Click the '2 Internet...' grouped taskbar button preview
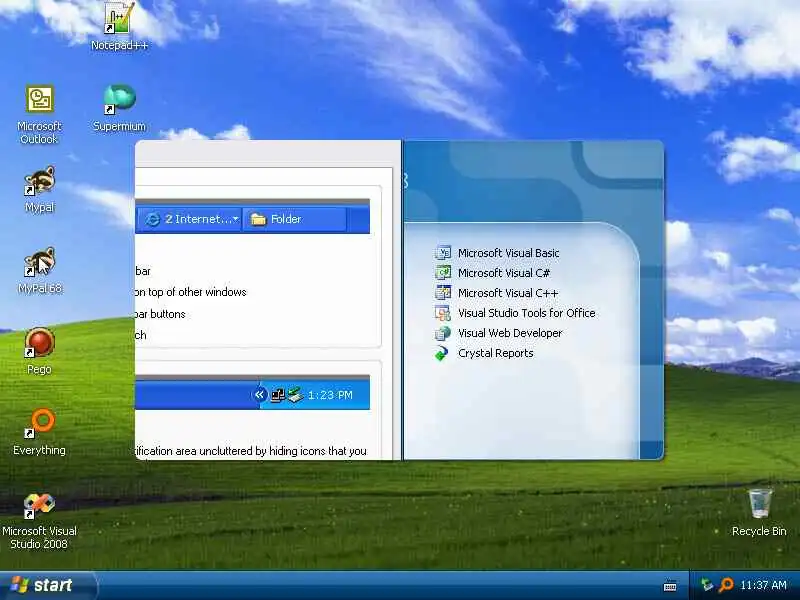The height and width of the screenshot is (600, 800). (x=190, y=219)
